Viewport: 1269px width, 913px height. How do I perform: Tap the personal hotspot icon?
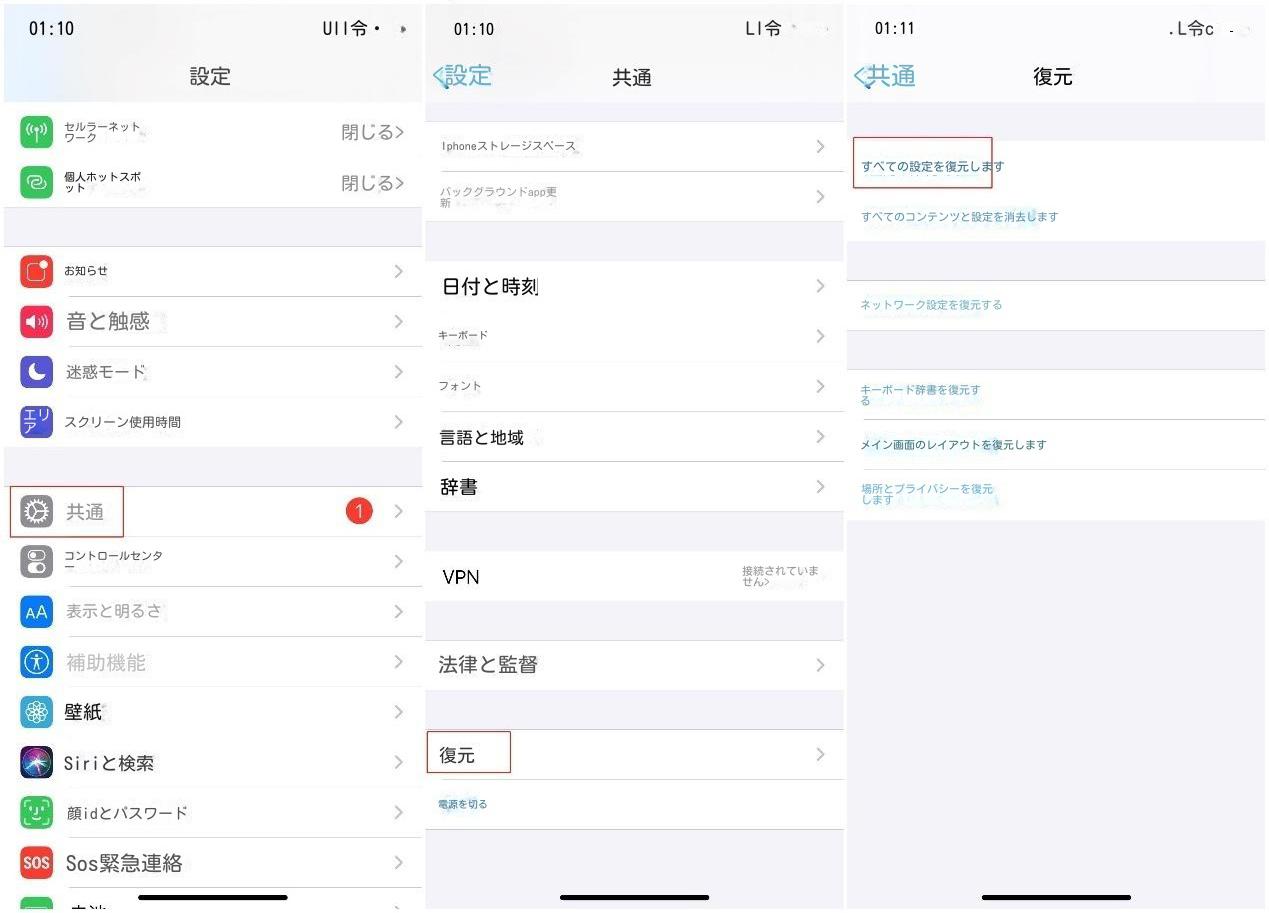37,182
